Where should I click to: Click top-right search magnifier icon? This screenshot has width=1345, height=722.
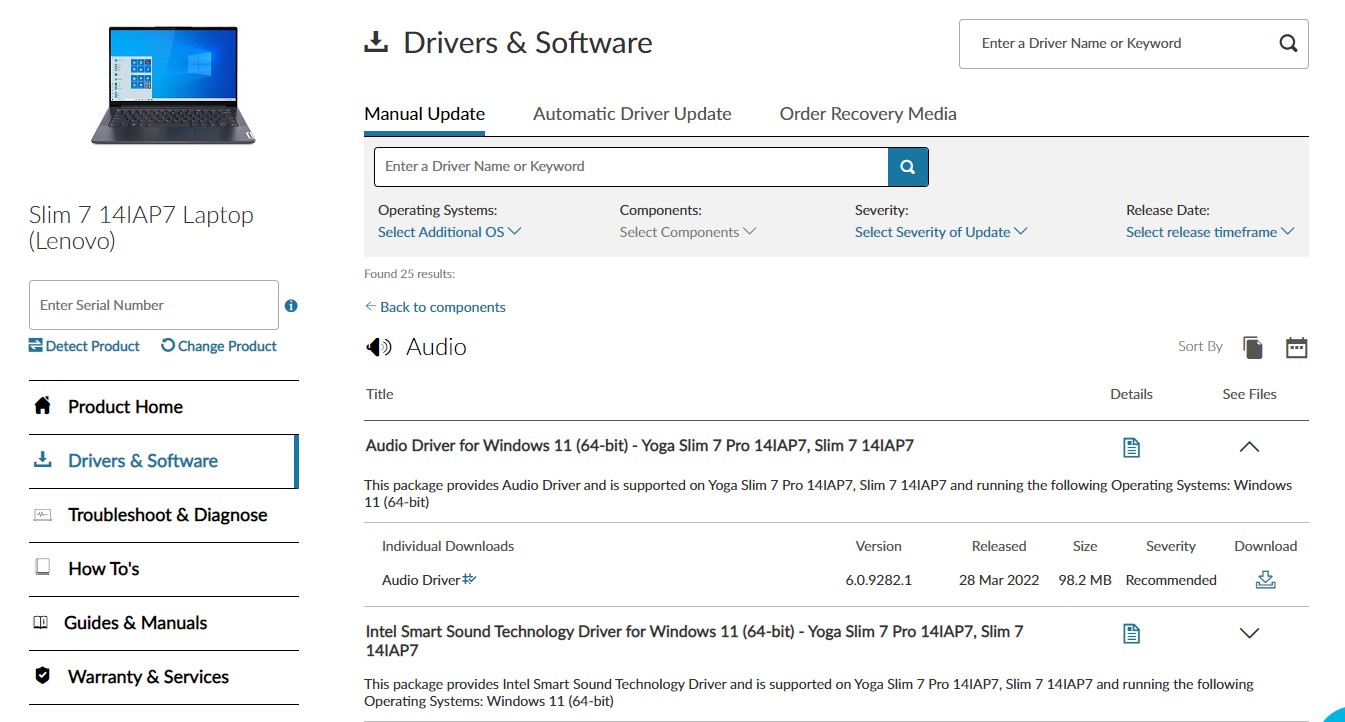tap(1288, 43)
